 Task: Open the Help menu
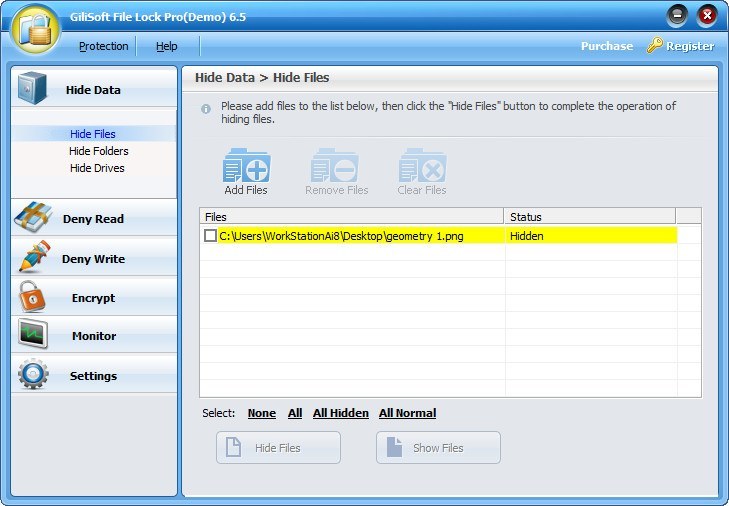(166, 46)
